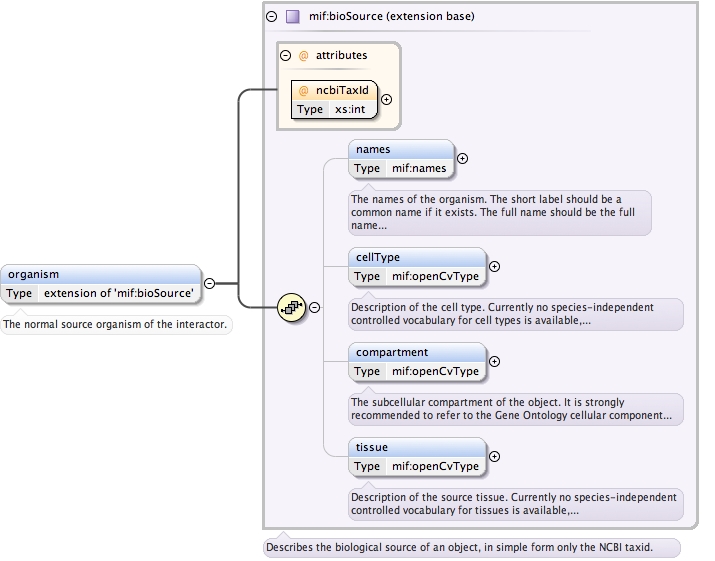This screenshot has width=715, height=561.
Task: Expand the ncbiTaxId attribute
Action: [387, 99]
